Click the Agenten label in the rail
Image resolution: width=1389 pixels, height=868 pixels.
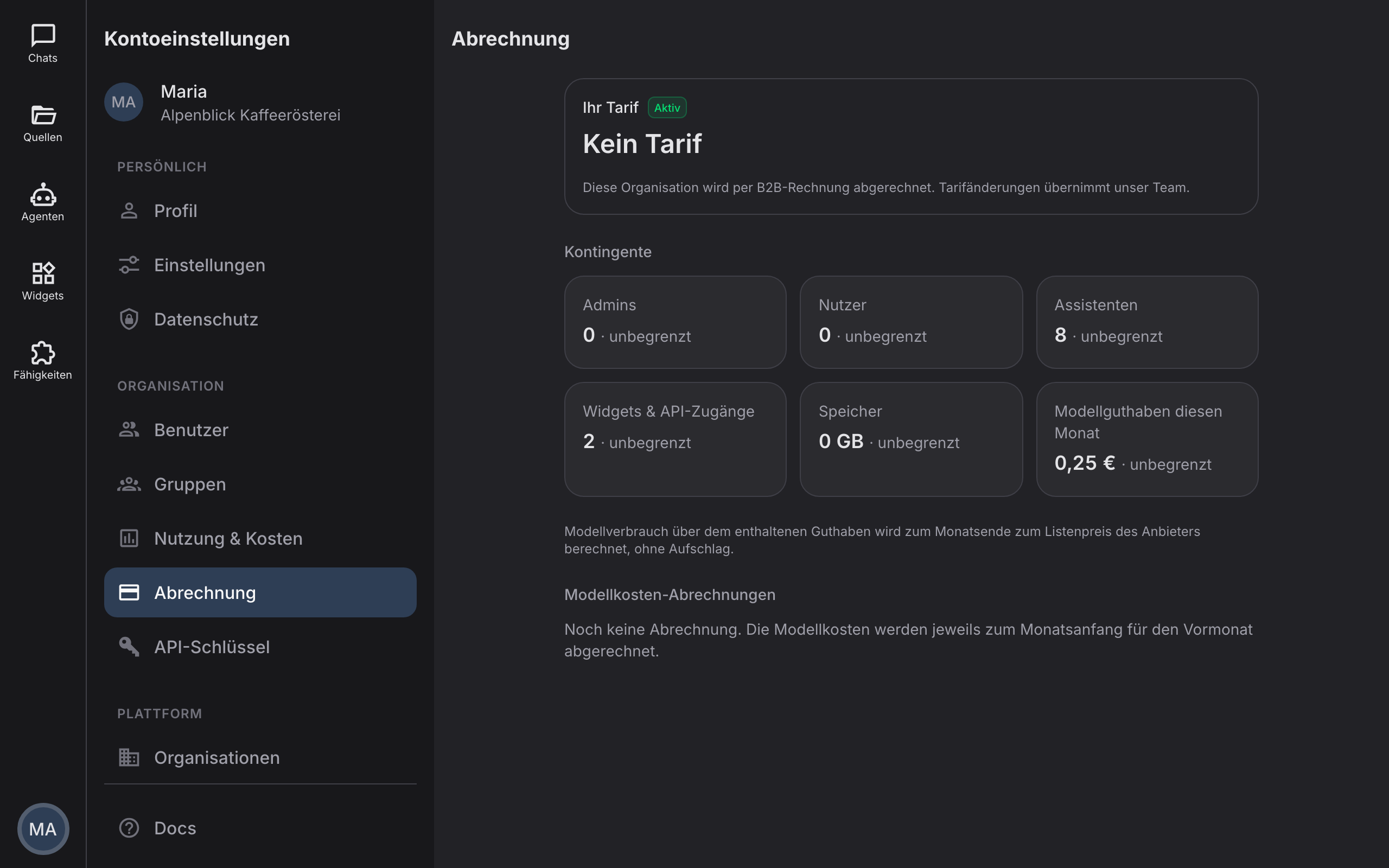pos(43,216)
